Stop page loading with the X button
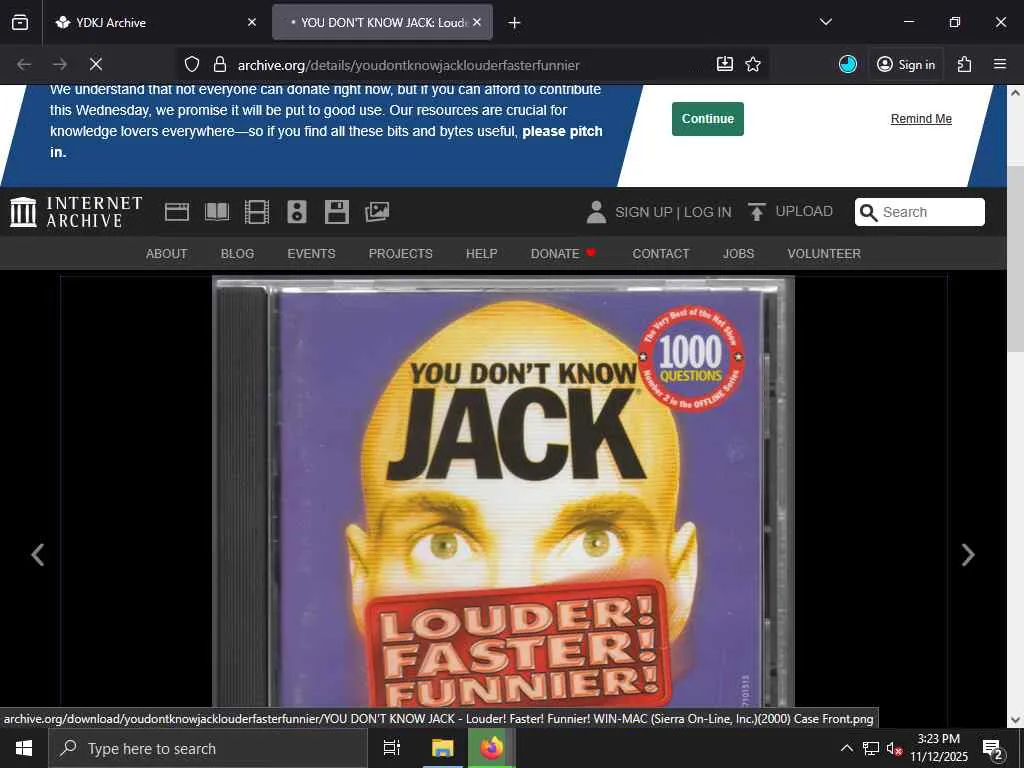Viewport: 1024px width, 768px height. tap(95, 64)
